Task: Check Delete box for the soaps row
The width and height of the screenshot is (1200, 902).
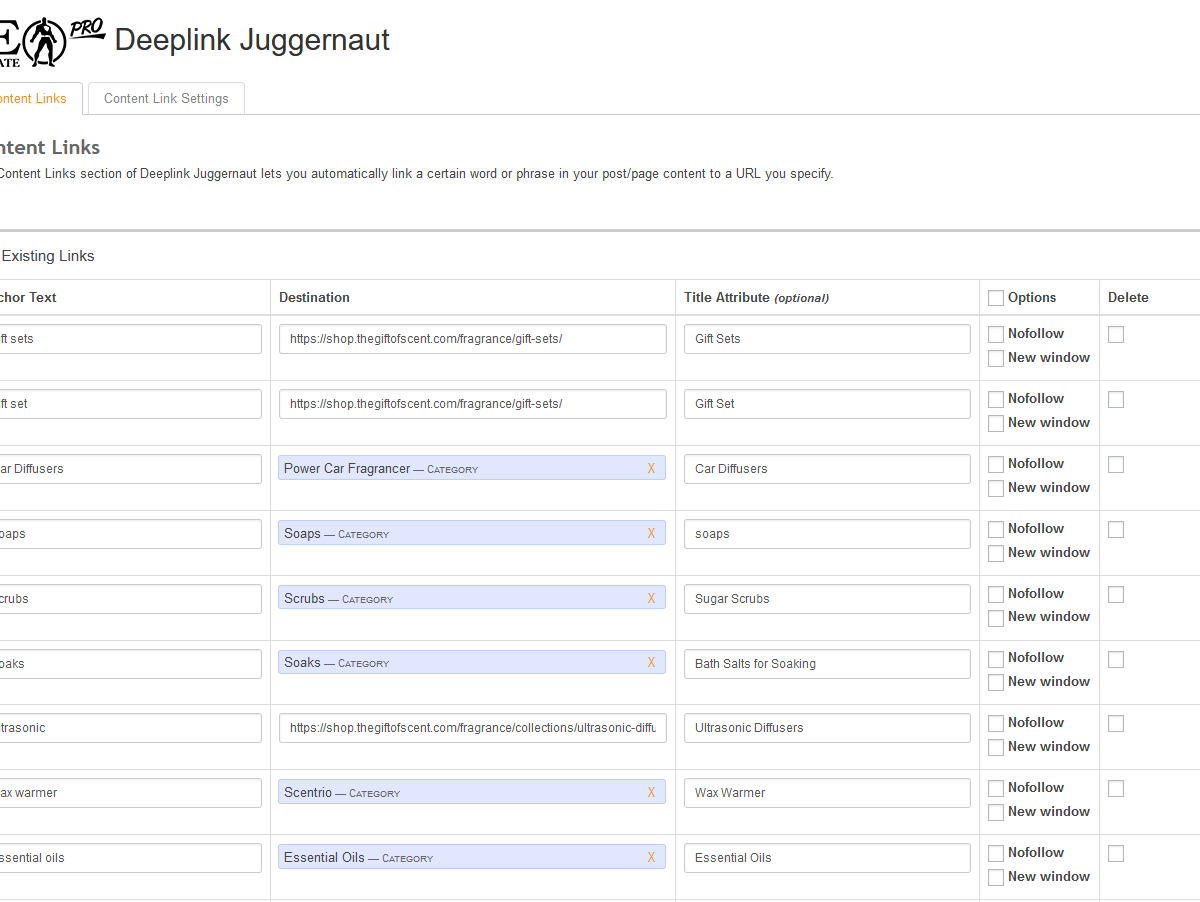Action: pos(1116,529)
